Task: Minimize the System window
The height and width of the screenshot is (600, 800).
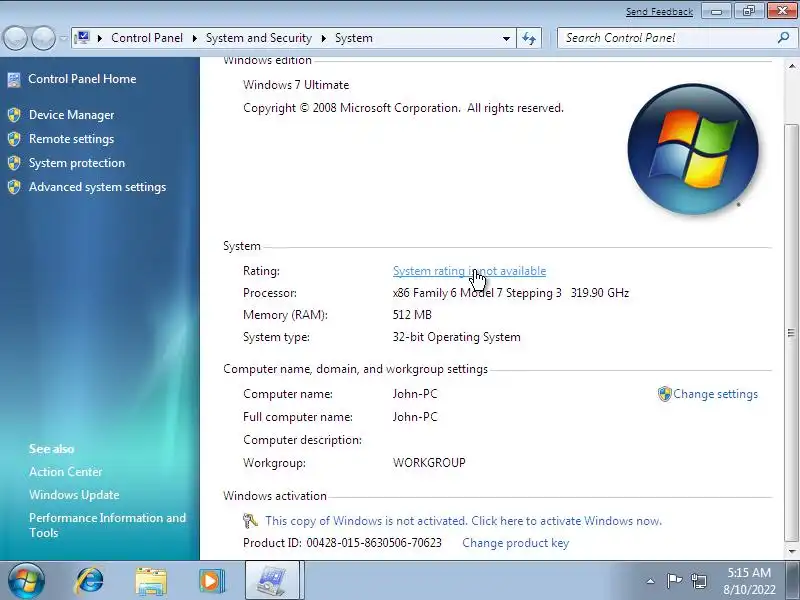Action: pyautogui.click(x=716, y=11)
